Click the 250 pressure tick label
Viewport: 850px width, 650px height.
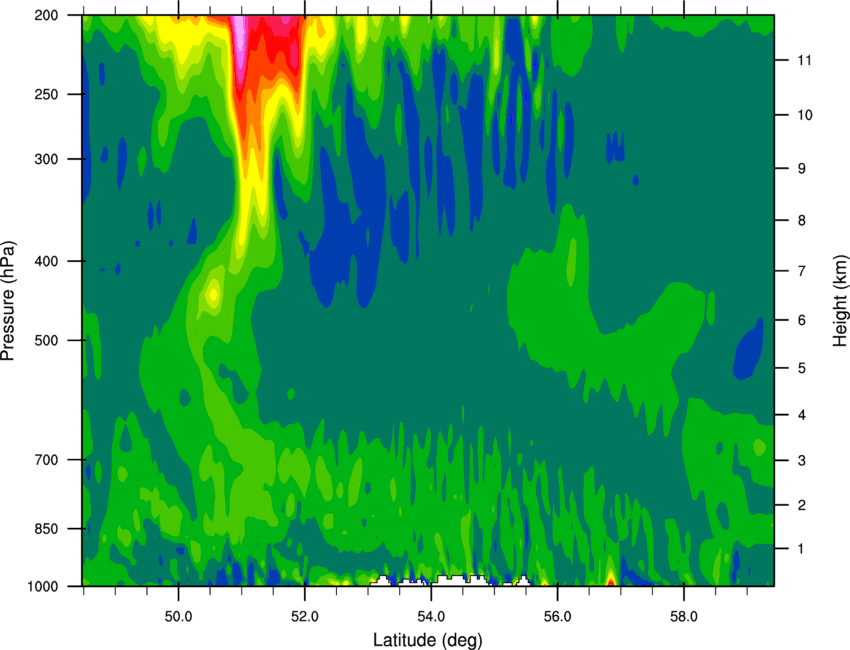click(x=46, y=95)
